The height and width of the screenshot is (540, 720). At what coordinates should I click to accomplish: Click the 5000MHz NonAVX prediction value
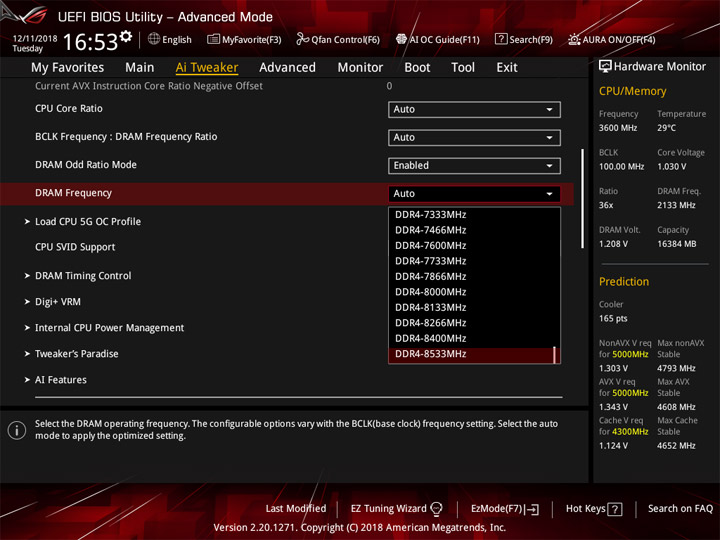(630, 354)
